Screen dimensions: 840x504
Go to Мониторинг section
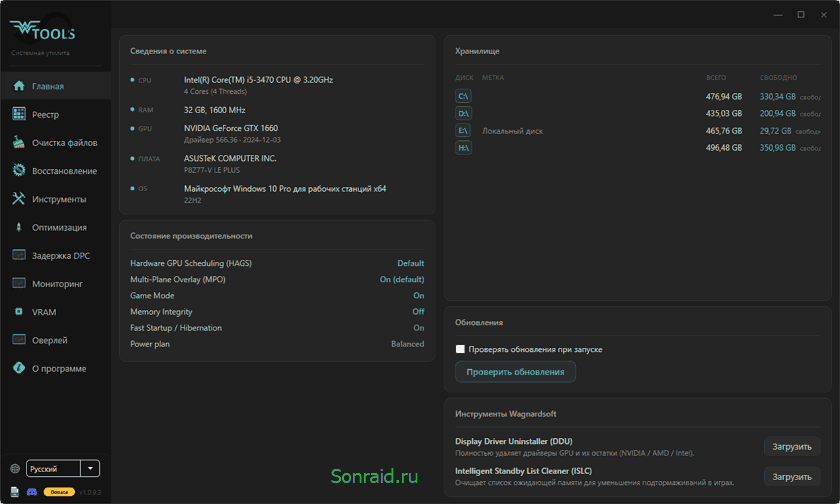pyautogui.click(x=56, y=284)
